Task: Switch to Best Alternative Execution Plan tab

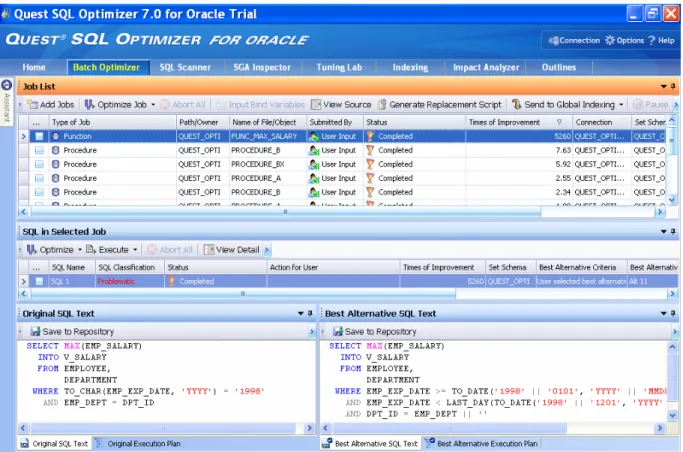Action: click(x=482, y=444)
